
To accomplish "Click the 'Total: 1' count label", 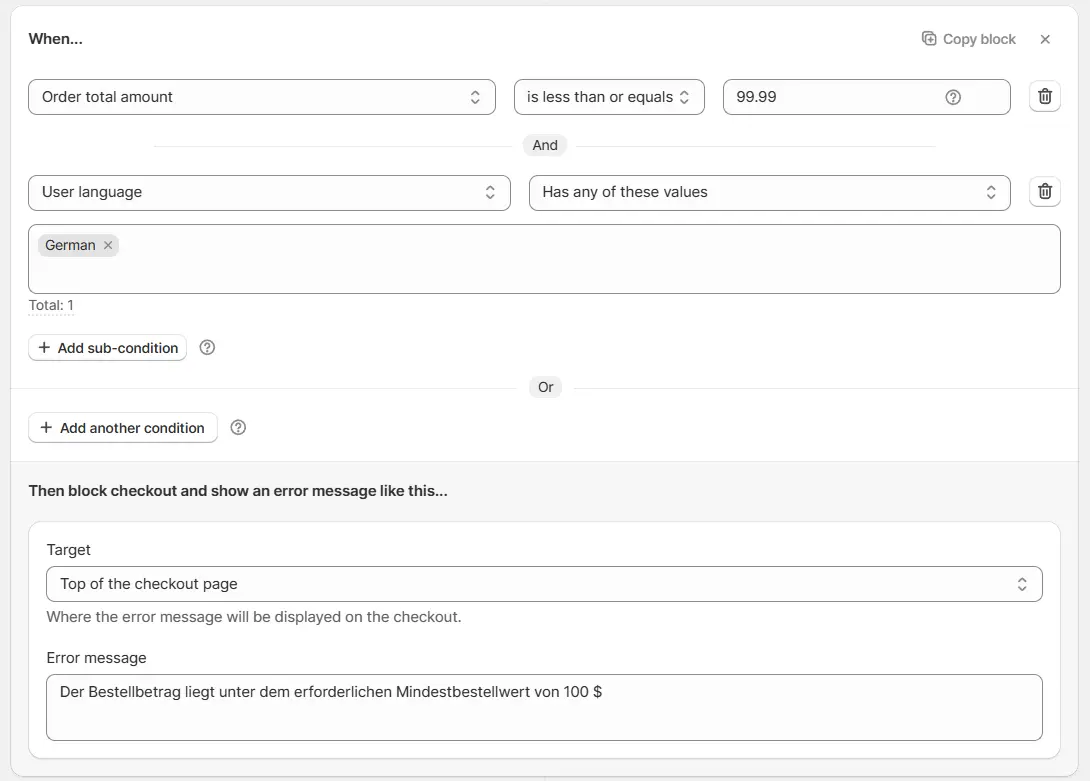I will [51, 305].
